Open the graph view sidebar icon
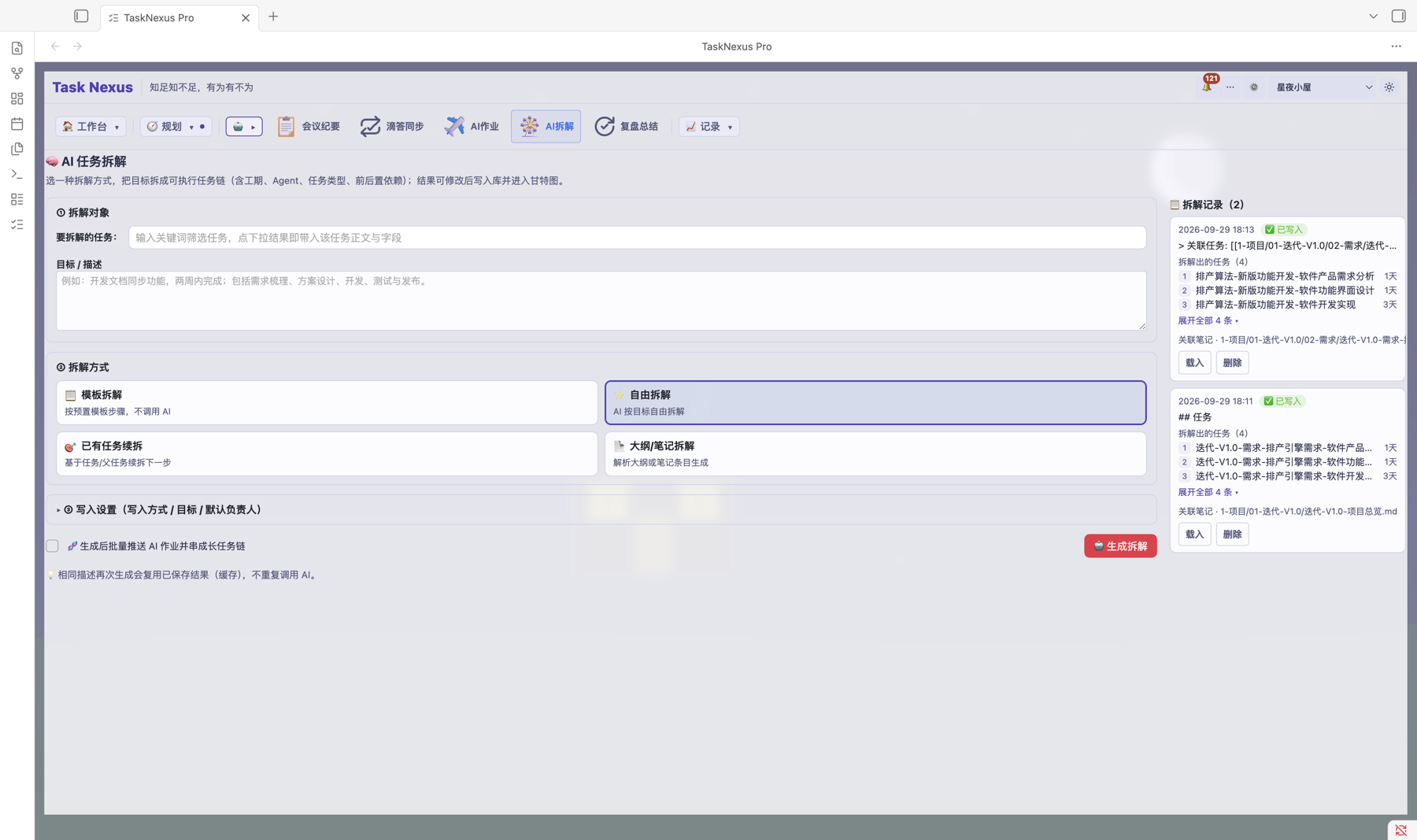The image size is (1417, 840). point(17,73)
